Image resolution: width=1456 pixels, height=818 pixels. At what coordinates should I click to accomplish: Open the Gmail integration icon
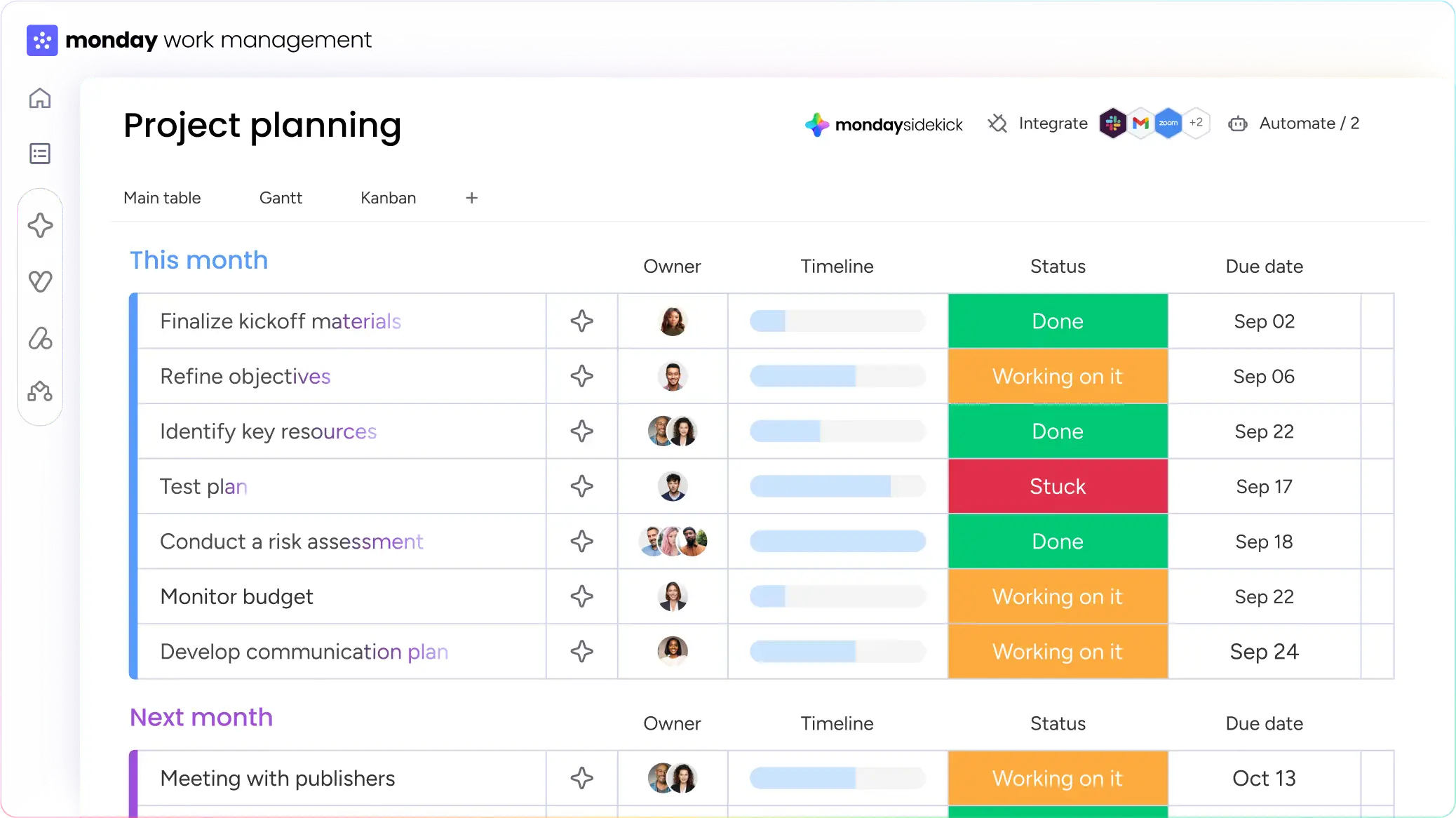tap(1141, 123)
